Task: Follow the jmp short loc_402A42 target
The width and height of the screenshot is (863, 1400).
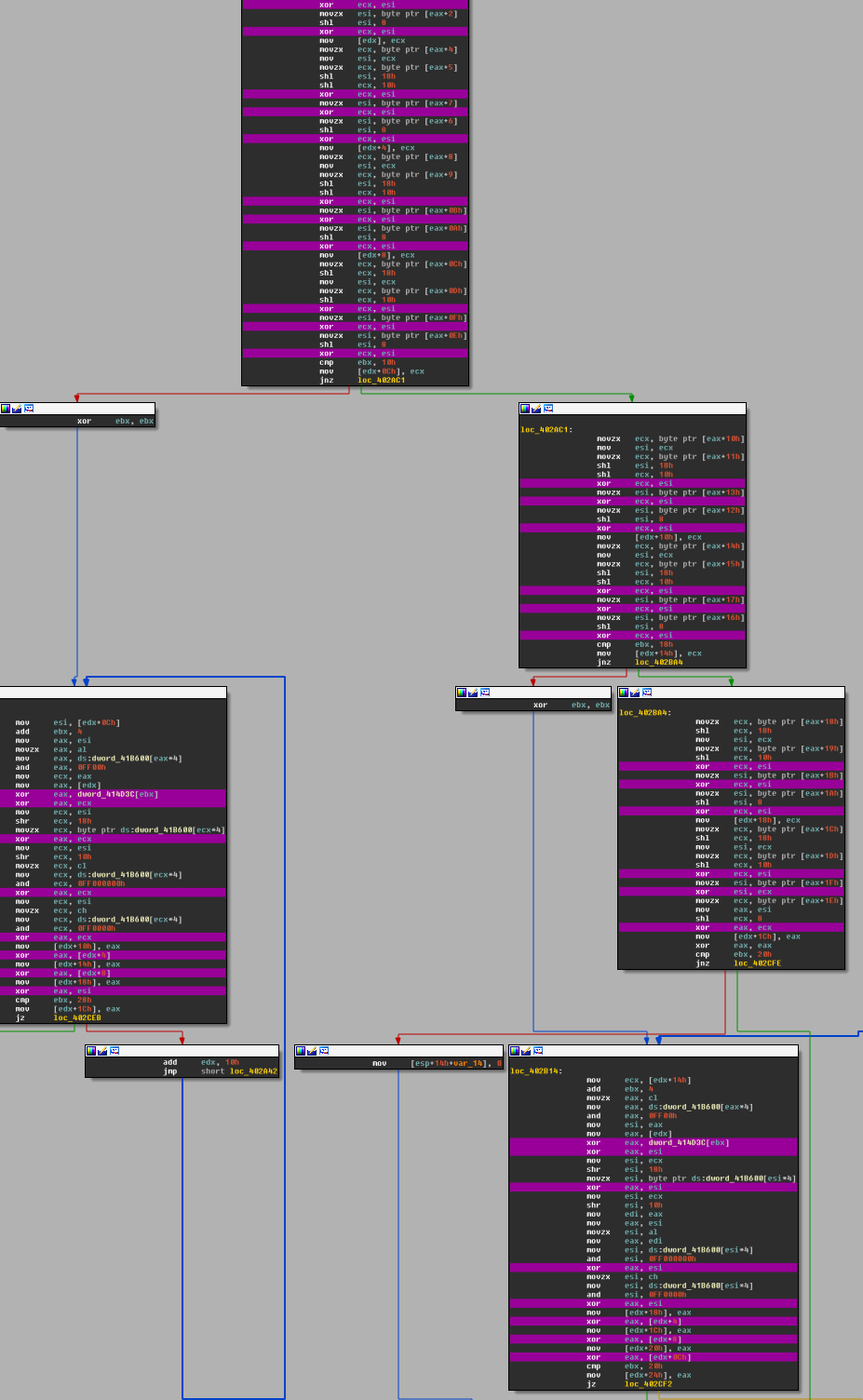Action: tap(253, 1071)
